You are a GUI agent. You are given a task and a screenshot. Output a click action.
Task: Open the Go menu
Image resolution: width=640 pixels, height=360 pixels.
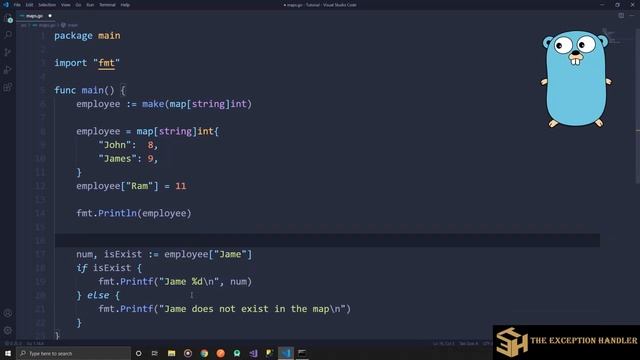78,5
